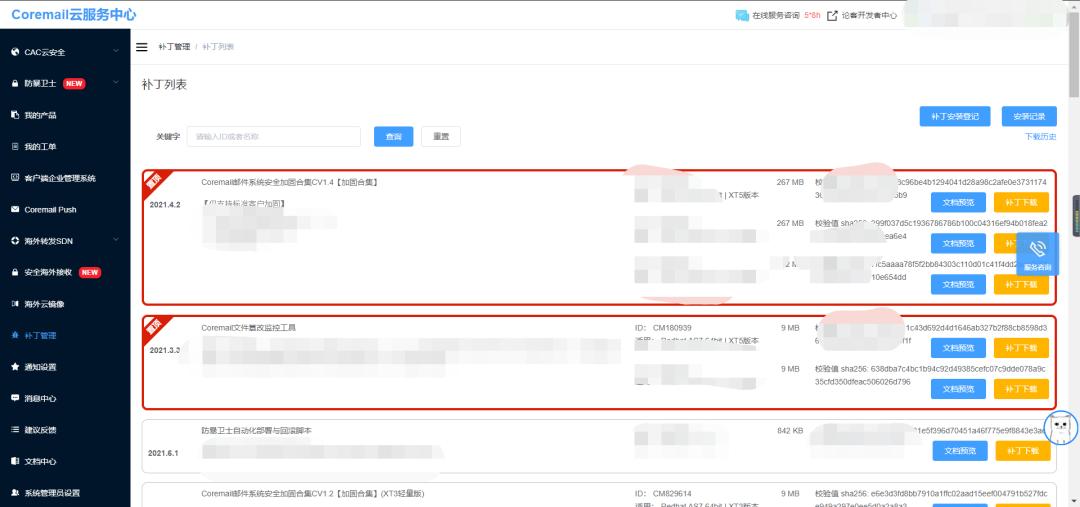This screenshot has width=1080, height=507.
Task: Click the 安装记录 button
Action: 1029,116
